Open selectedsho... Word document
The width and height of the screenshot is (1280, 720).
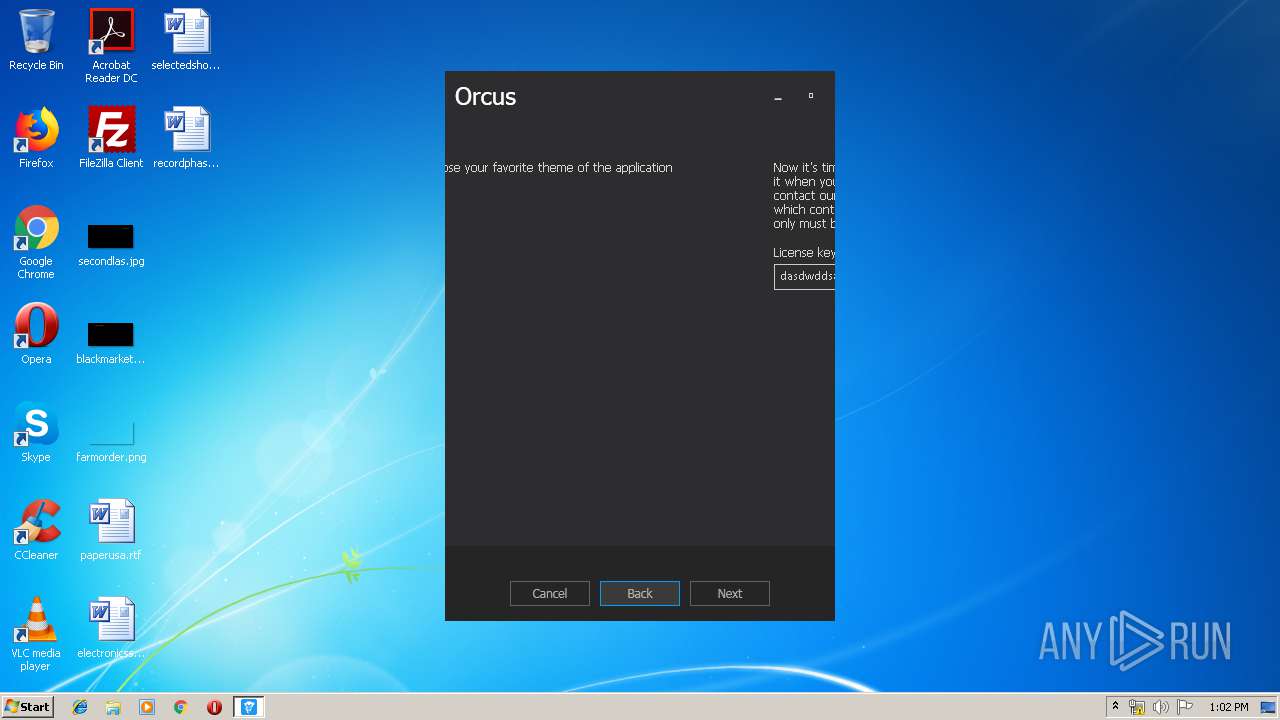coord(186,40)
